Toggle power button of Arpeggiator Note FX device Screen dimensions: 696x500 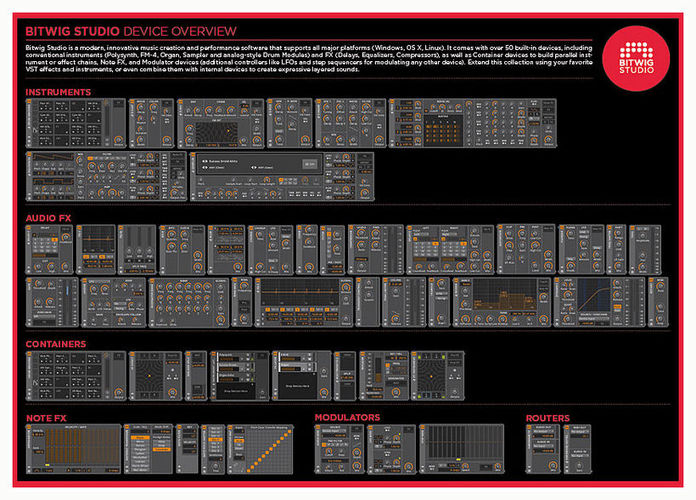29,428
